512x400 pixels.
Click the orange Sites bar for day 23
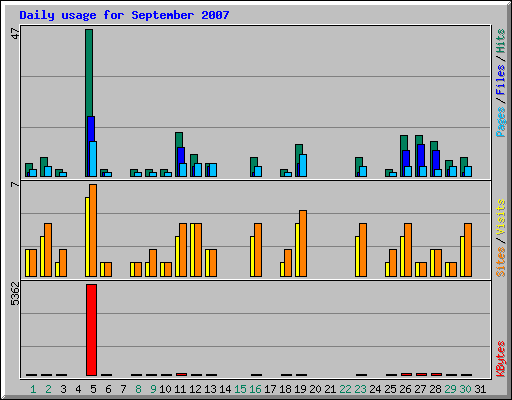pos(363,250)
